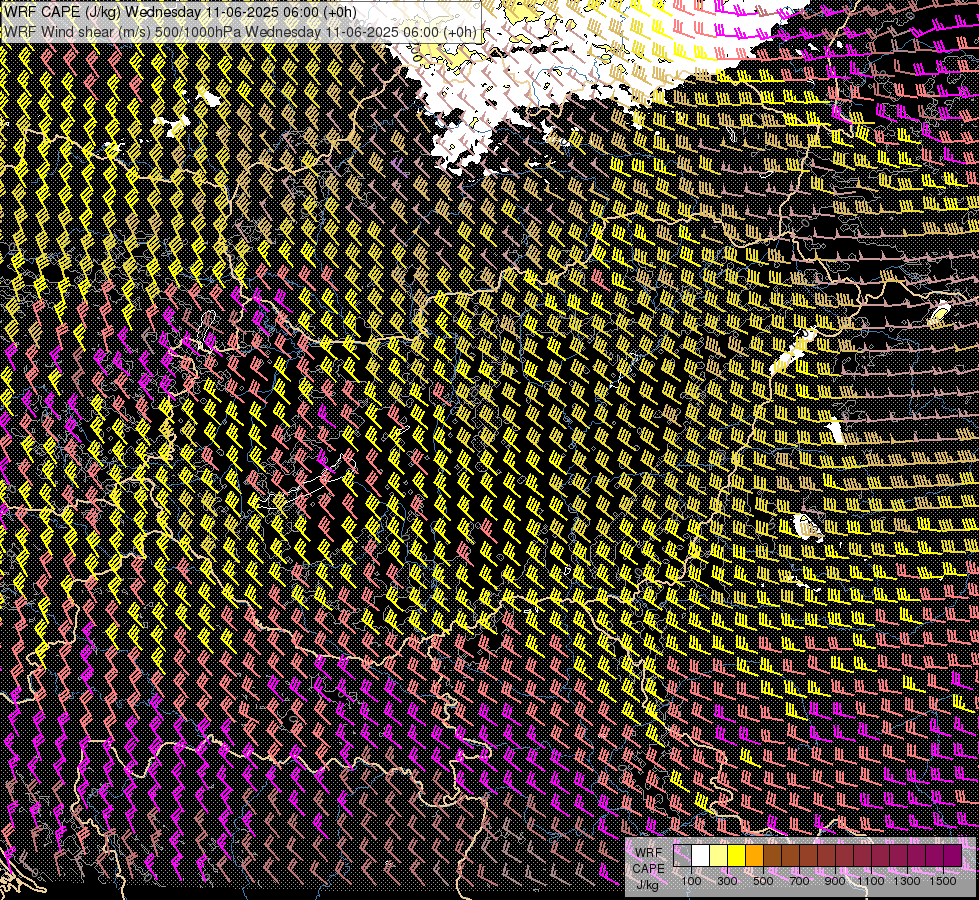The width and height of the screenshot is (979, 900).
Task: Click the 1100 legend tick label
Action: point(871,881)
